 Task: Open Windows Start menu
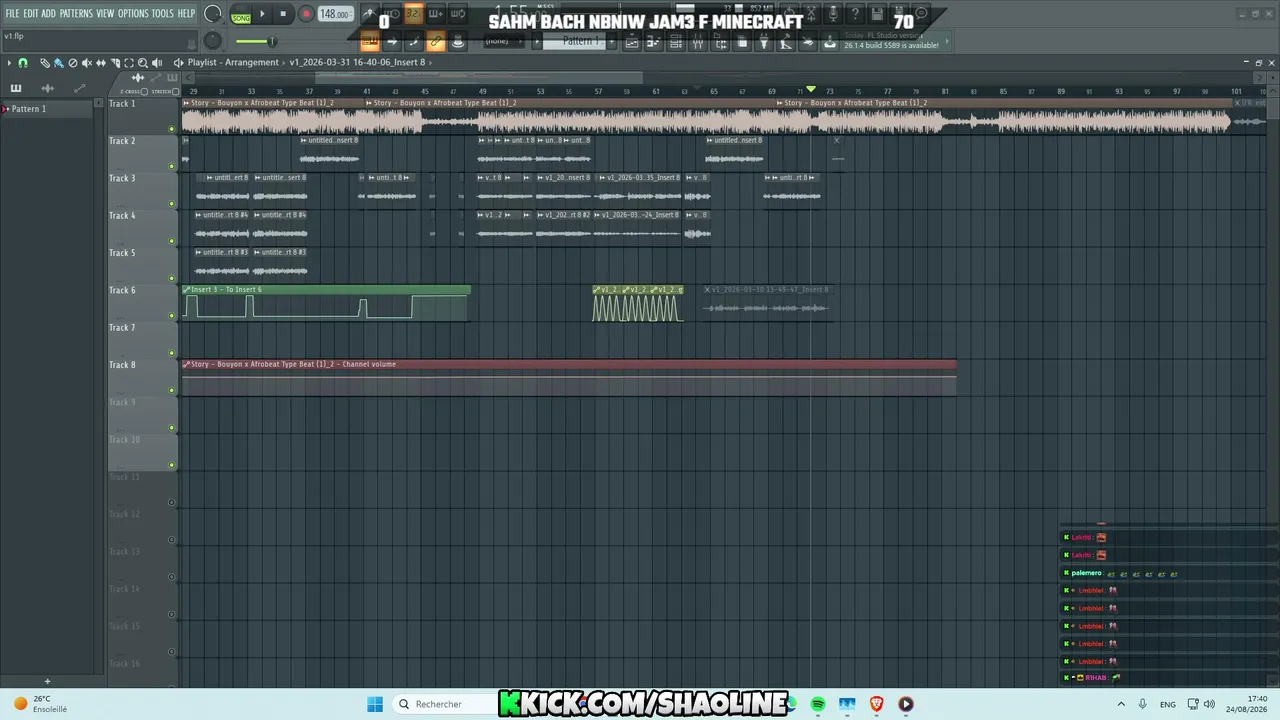[375, 704]
